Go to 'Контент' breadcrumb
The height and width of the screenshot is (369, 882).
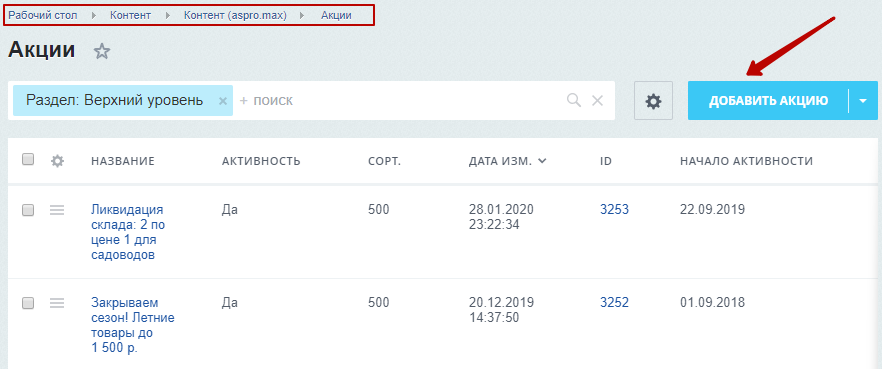[130, 15]
